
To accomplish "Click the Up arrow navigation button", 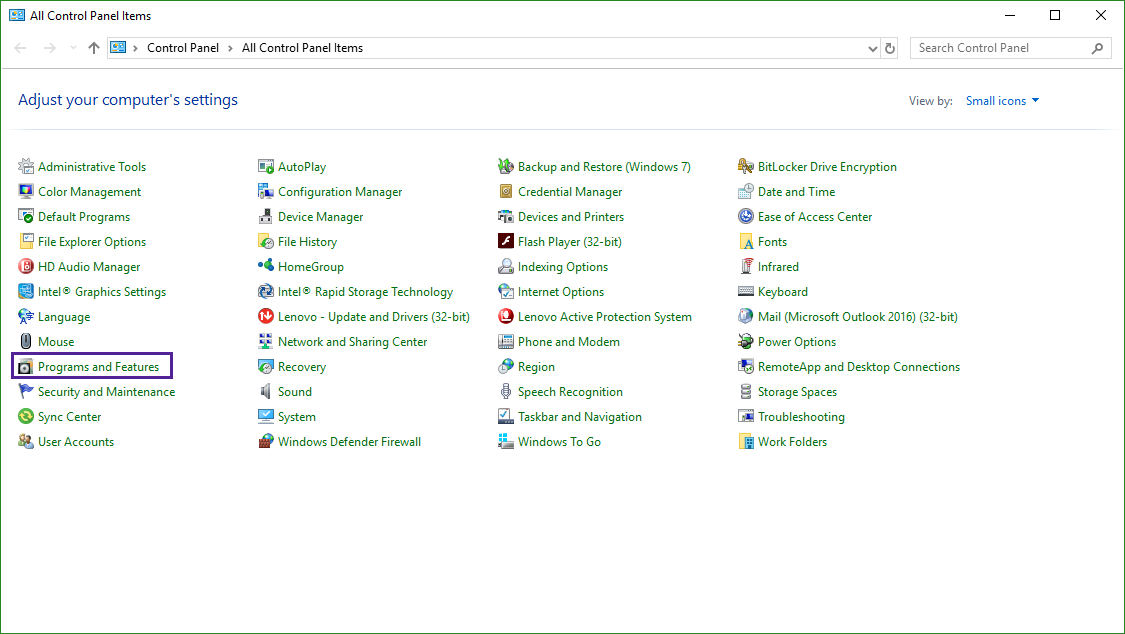I will pyautogui.click(x=94, y=48).
